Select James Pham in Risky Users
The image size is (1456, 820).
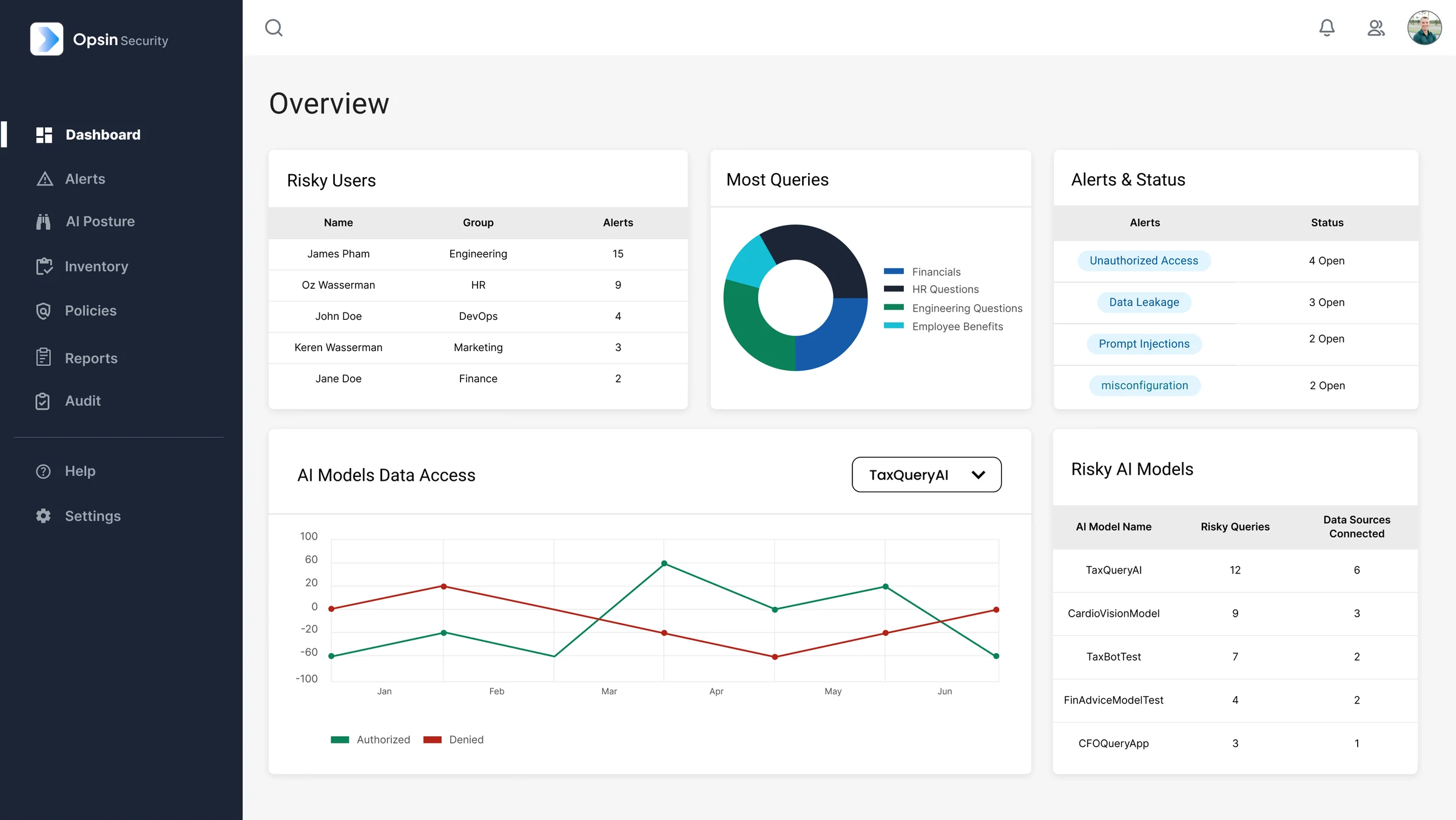tap(339, 254)
